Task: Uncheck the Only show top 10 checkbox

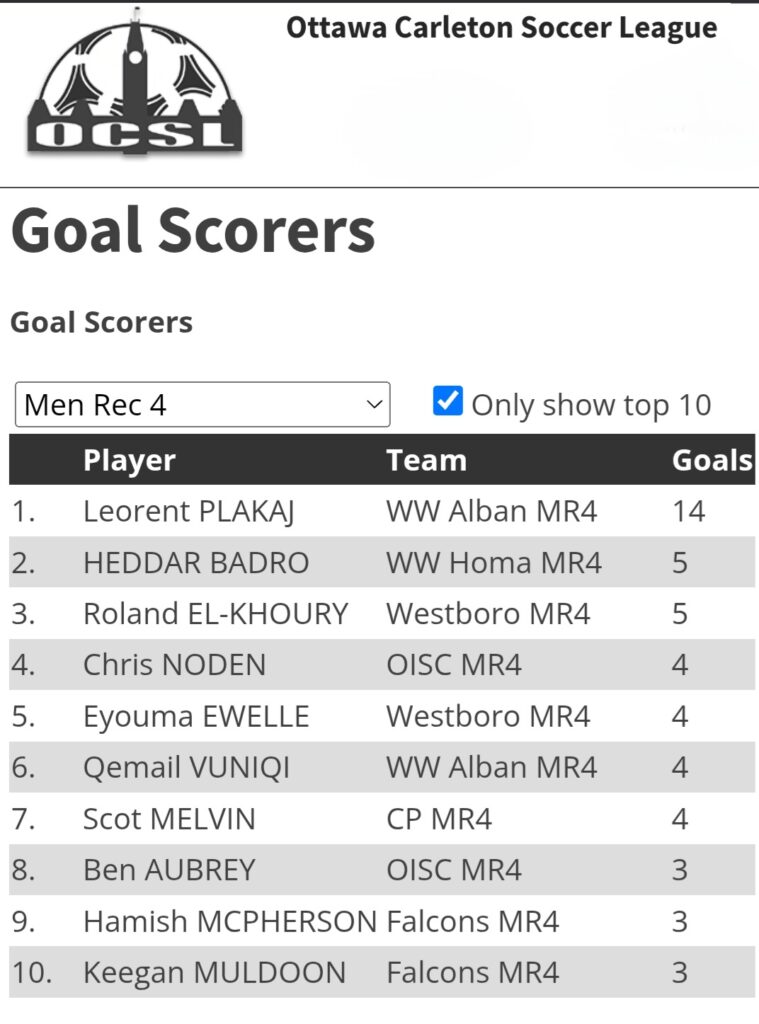Action: (x=447, y=401)
